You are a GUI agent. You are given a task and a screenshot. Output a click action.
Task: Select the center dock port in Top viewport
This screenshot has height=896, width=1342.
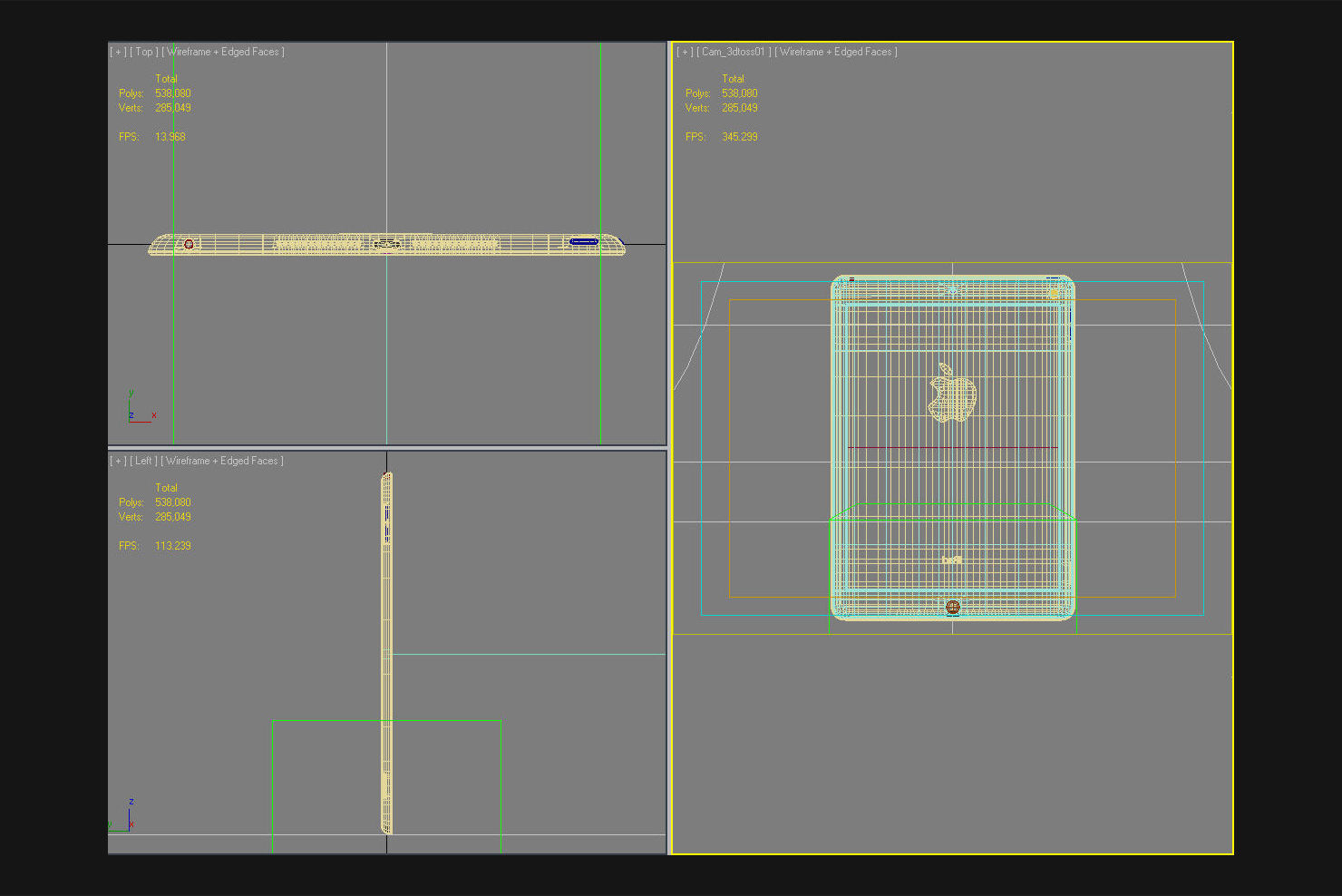(x=387, y=243)
